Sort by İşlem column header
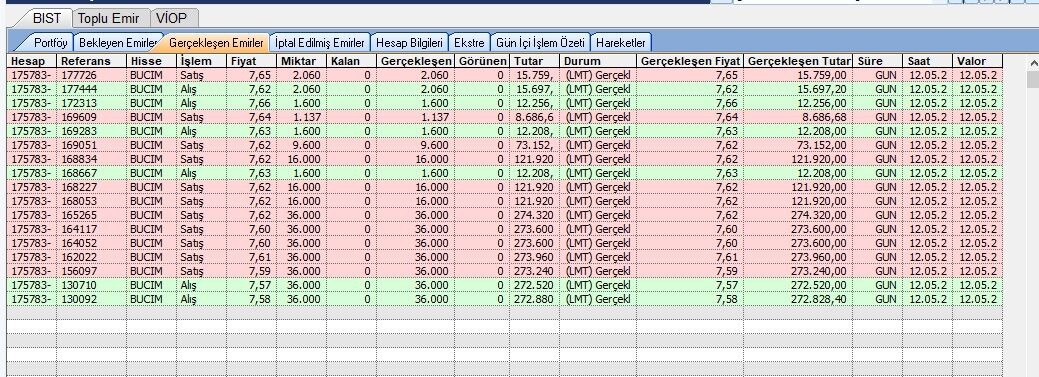This screenshot has width=1039, height=377. [201, 61]
